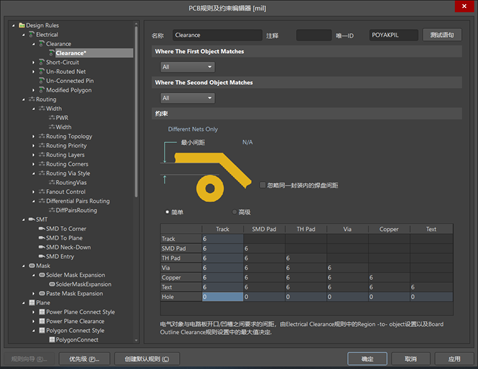This screenshot has height=369, width=478.
Task: Open the first object matches All dropdown
Action: pyautogui.click(x=188, y=67)
